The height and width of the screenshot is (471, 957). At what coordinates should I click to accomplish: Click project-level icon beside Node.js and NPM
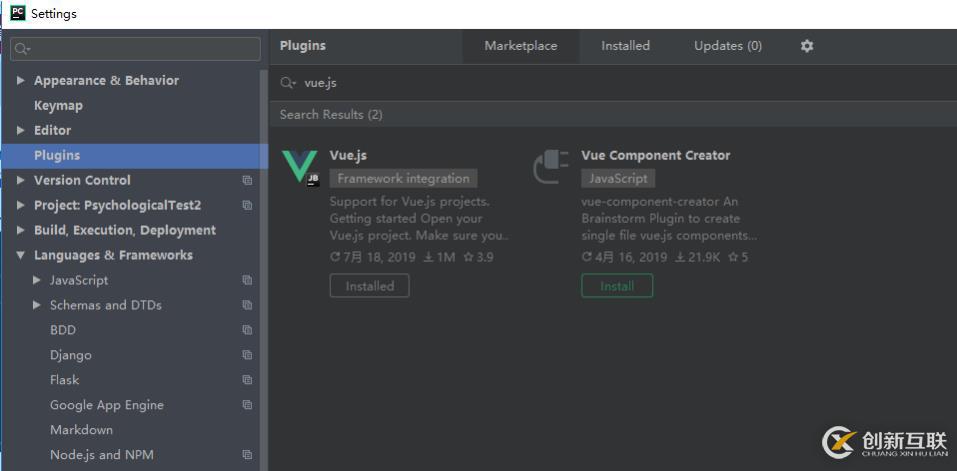(x=247, y=455)
